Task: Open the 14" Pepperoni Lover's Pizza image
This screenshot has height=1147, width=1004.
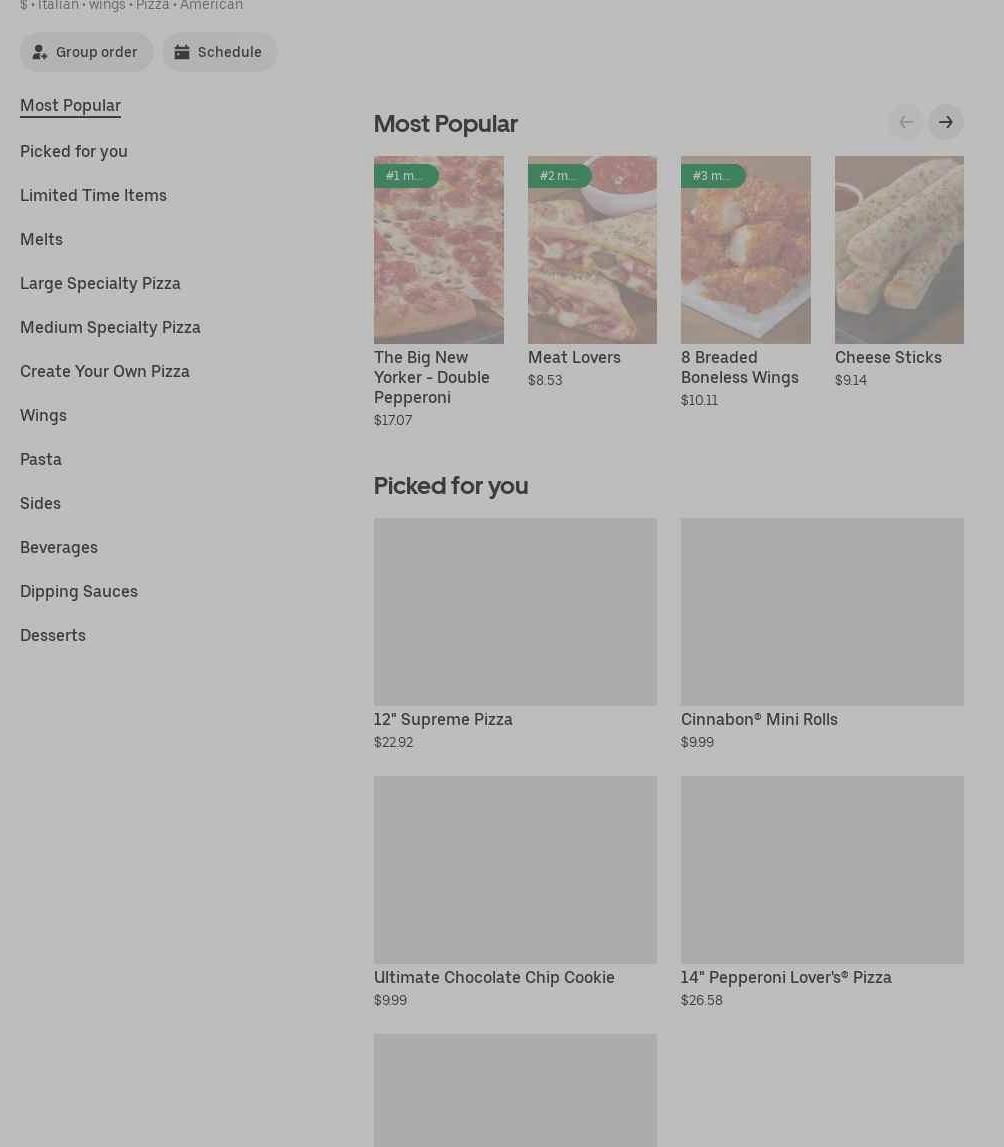Action: tap(823, 870)
